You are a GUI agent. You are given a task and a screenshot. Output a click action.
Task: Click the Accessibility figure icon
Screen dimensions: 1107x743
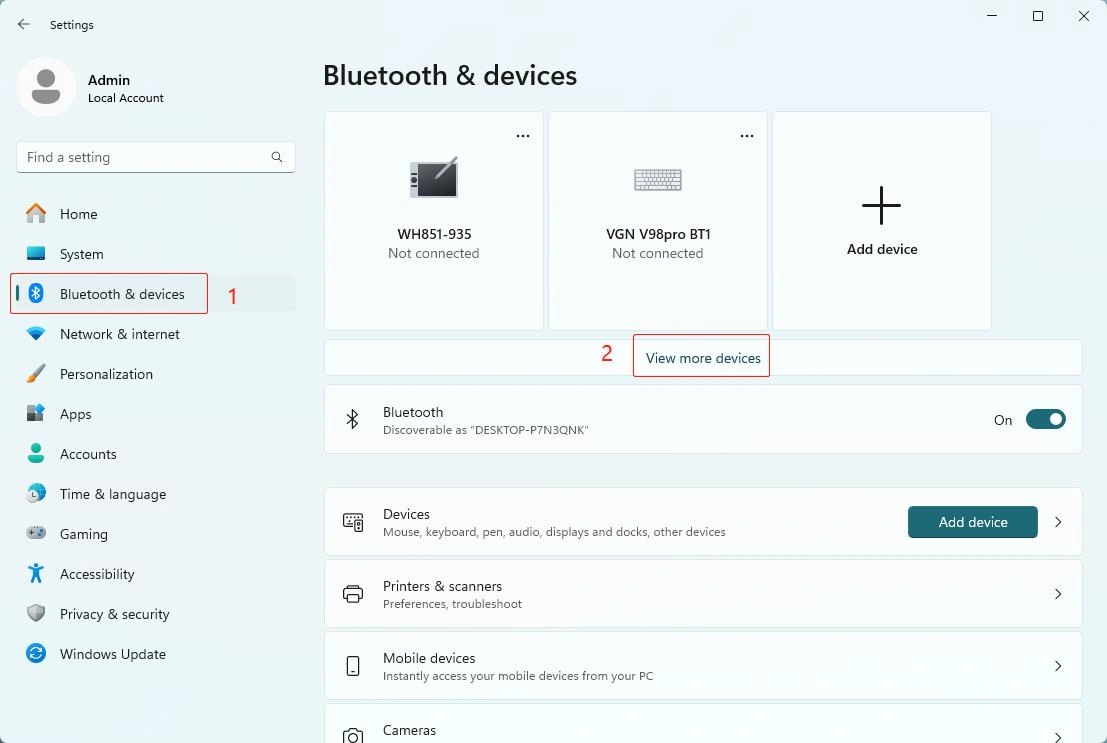36,573
